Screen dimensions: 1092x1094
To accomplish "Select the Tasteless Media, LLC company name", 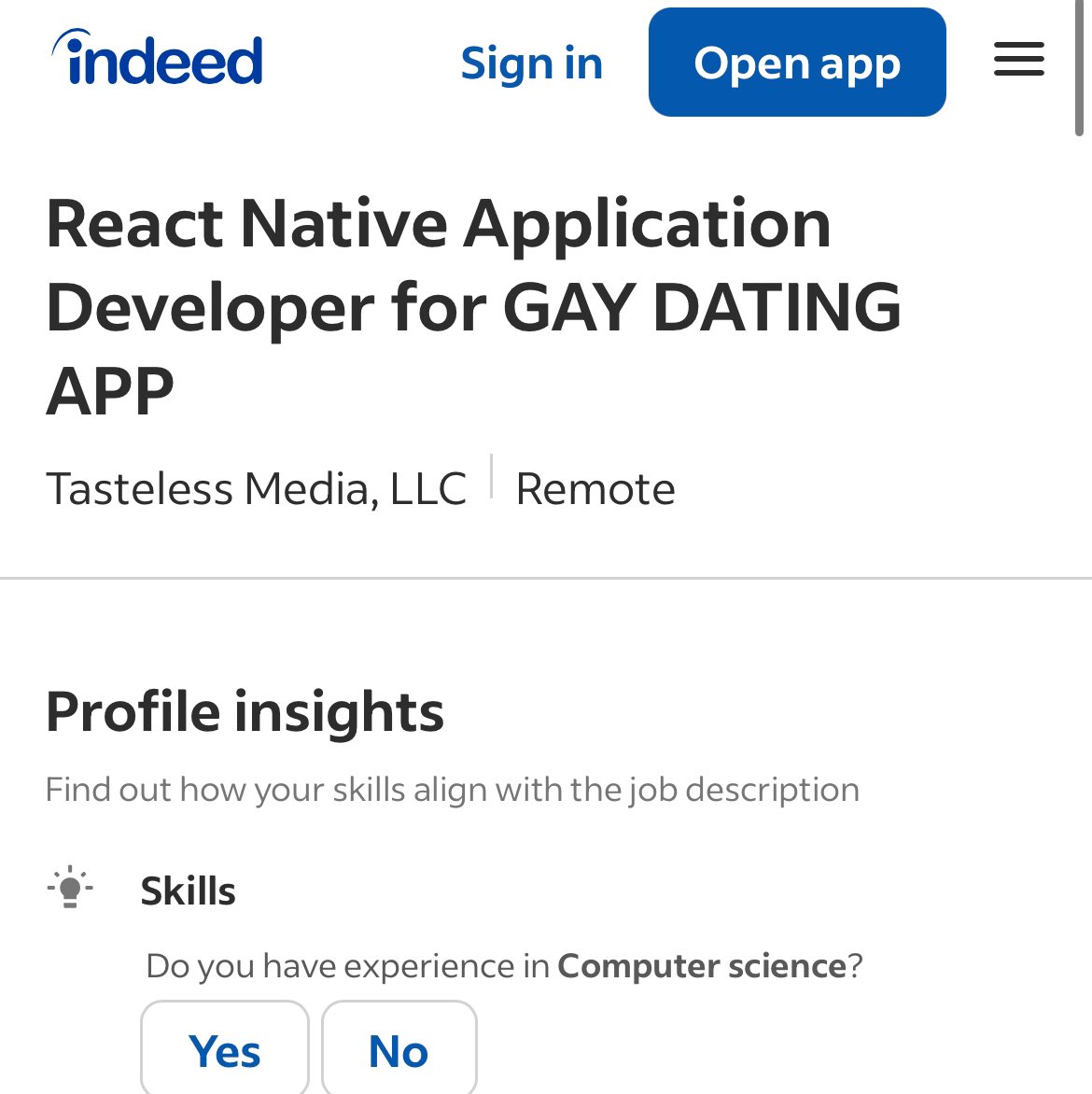I will tap(256, 488).
